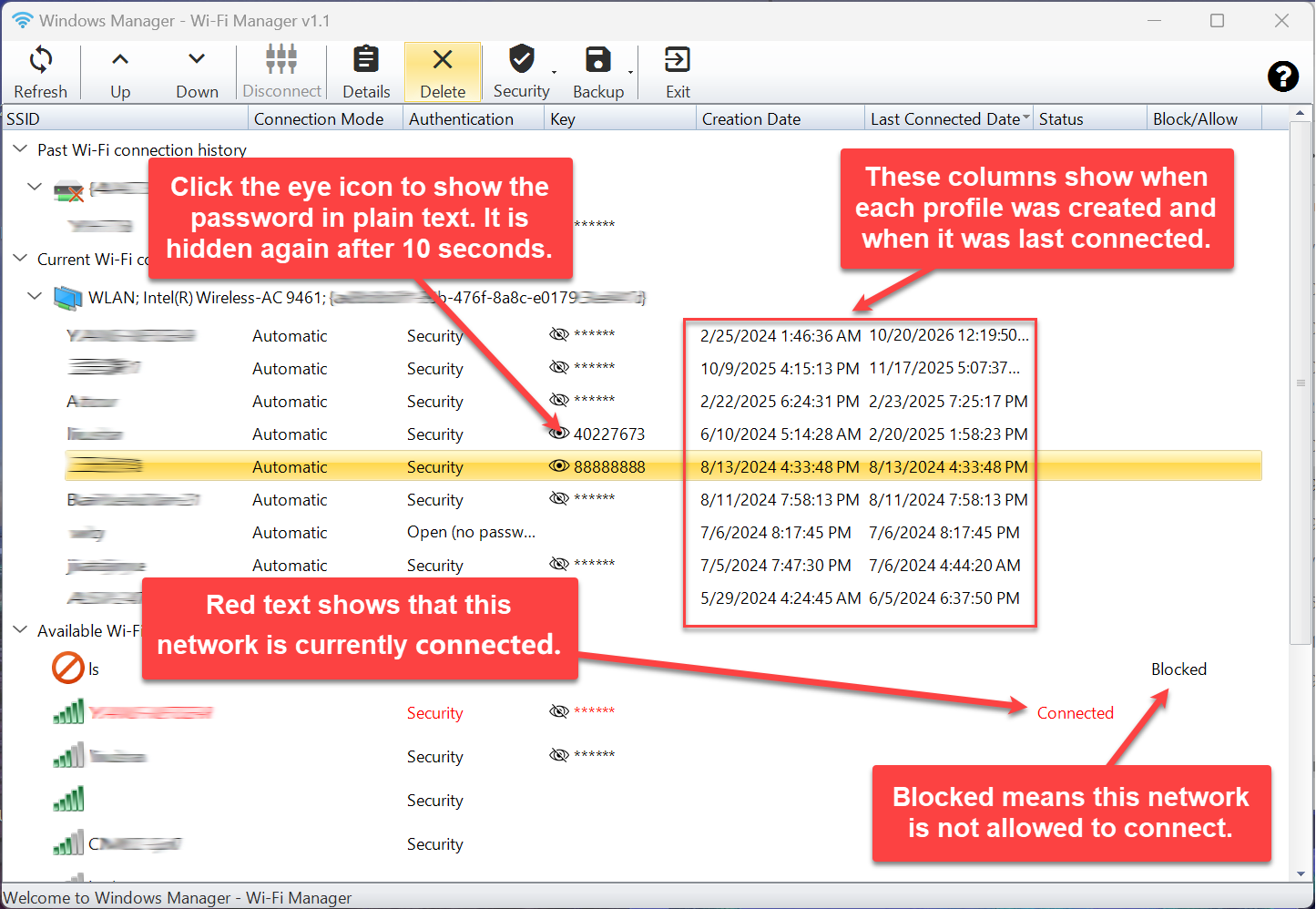Sort by the Connection Mode column header
Screen dimensions: 1316x909
326,119
